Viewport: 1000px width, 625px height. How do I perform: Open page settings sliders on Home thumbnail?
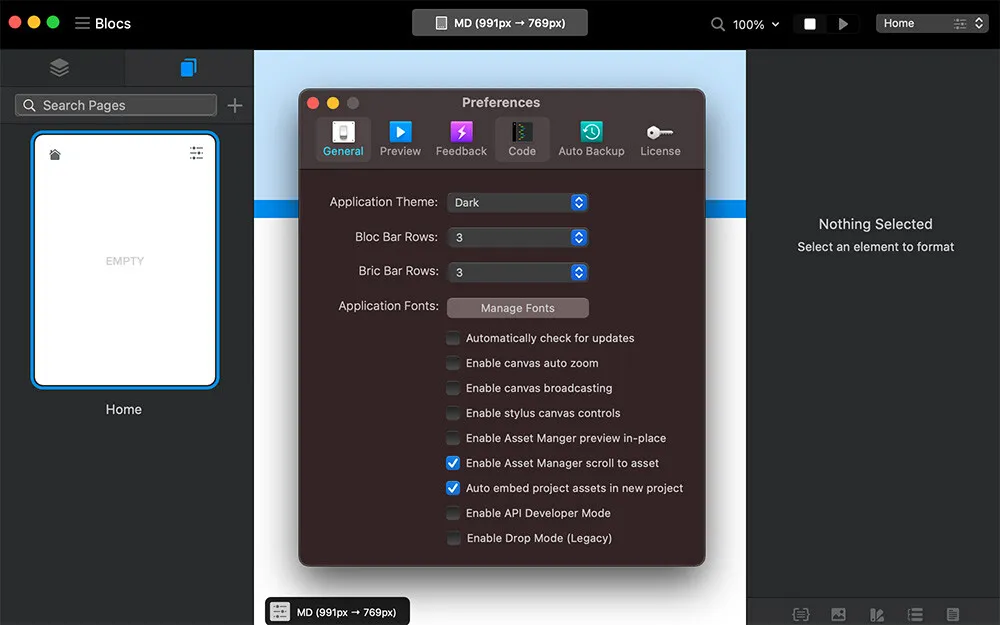tap(196, 153)
